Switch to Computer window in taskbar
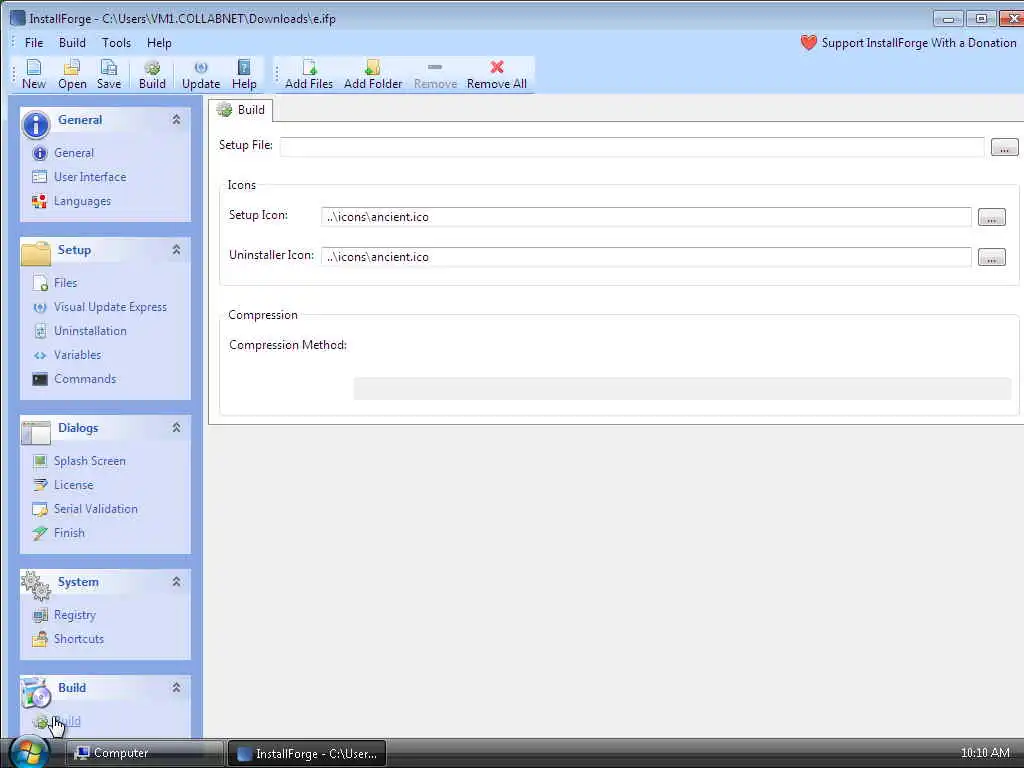 pos(144,753)
